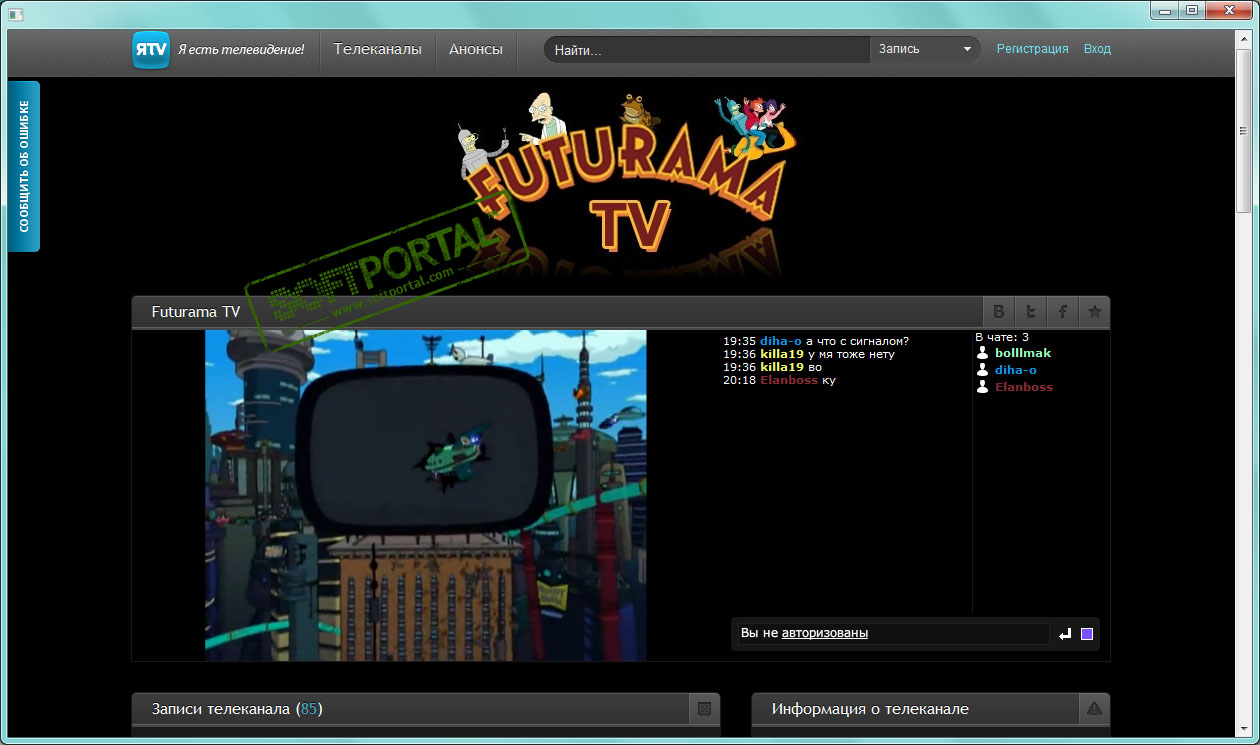Share channel on VKontakte
This screenshot has height=745, width=1260.
tap(999, 312)
